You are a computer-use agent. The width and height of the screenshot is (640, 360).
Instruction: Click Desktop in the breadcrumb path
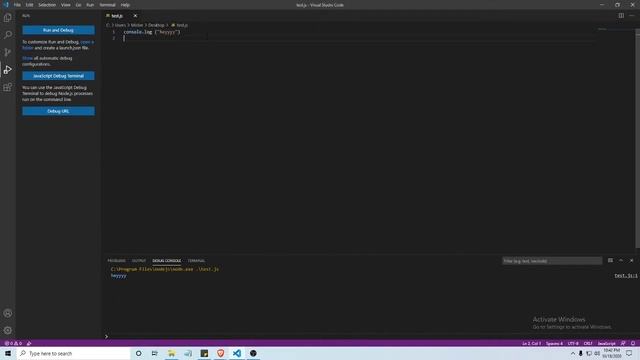(156, 25)
